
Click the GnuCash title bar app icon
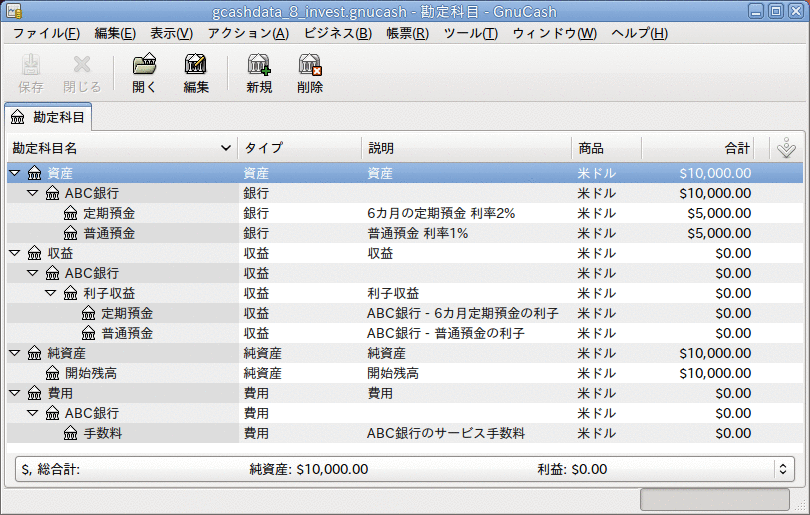[14, 11]
